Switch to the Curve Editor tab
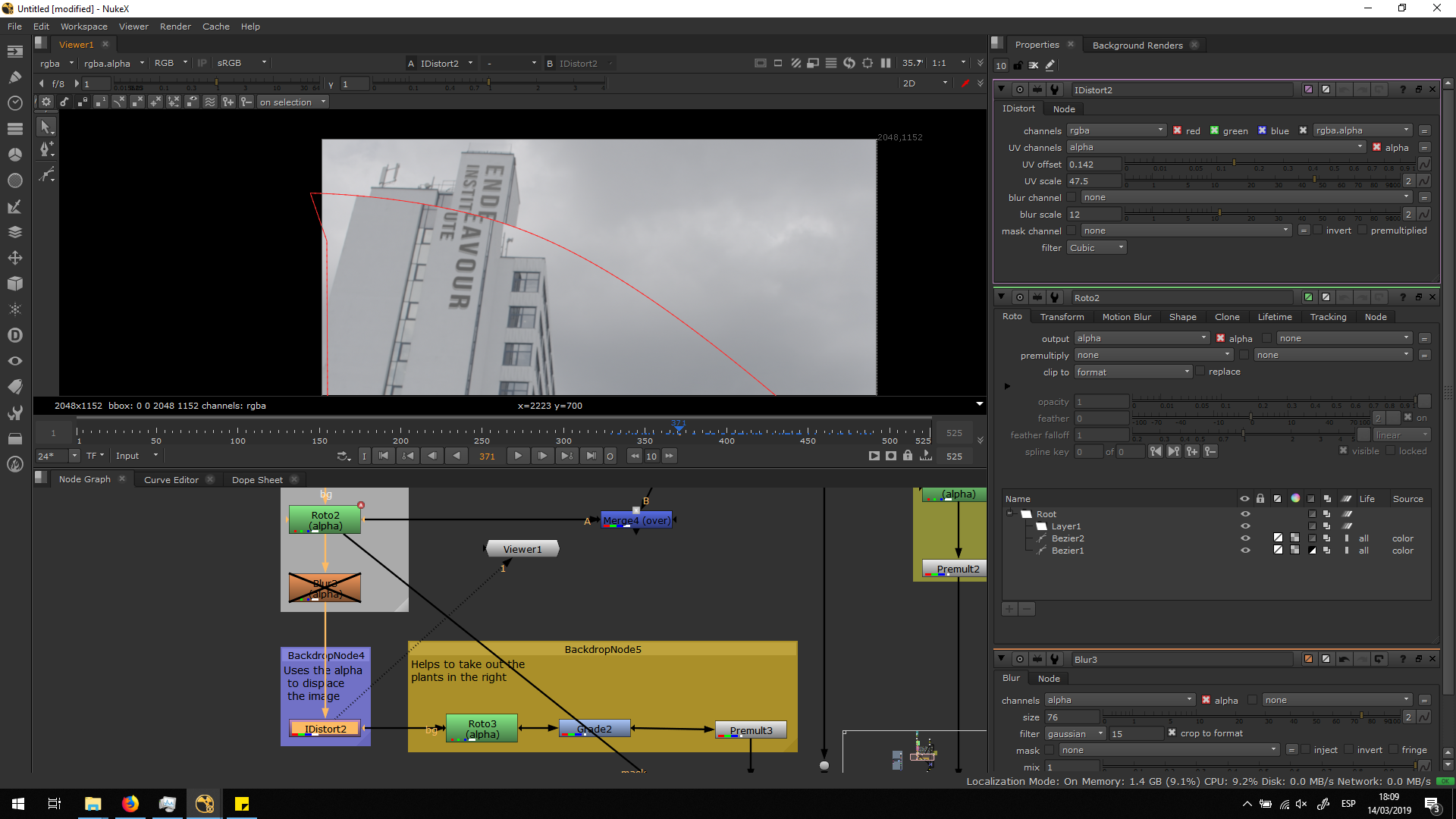The height and width of the screenshot is (819, 1456). pos(171,480)
